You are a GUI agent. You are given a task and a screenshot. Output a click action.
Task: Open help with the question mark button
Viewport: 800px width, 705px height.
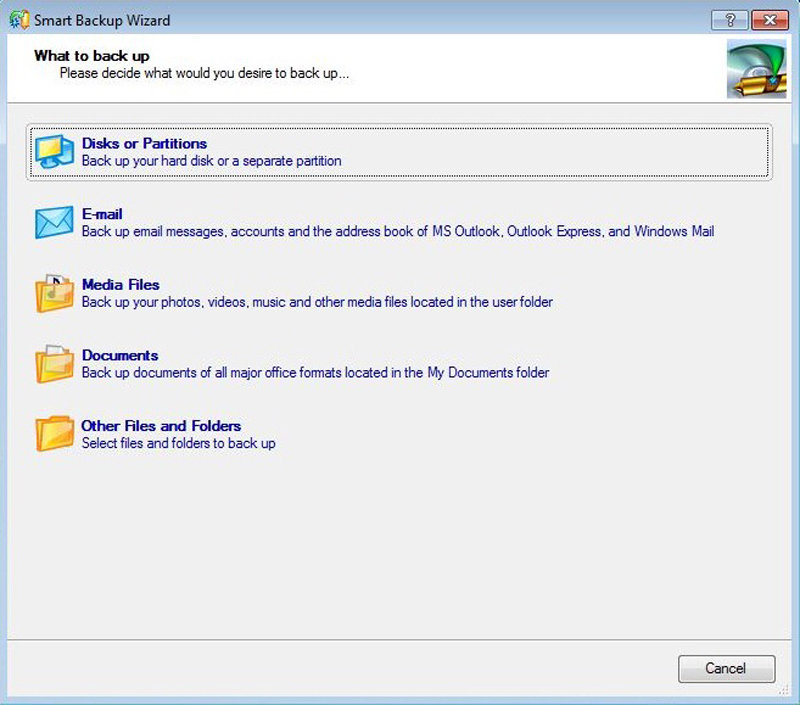[x=729, y=20]
